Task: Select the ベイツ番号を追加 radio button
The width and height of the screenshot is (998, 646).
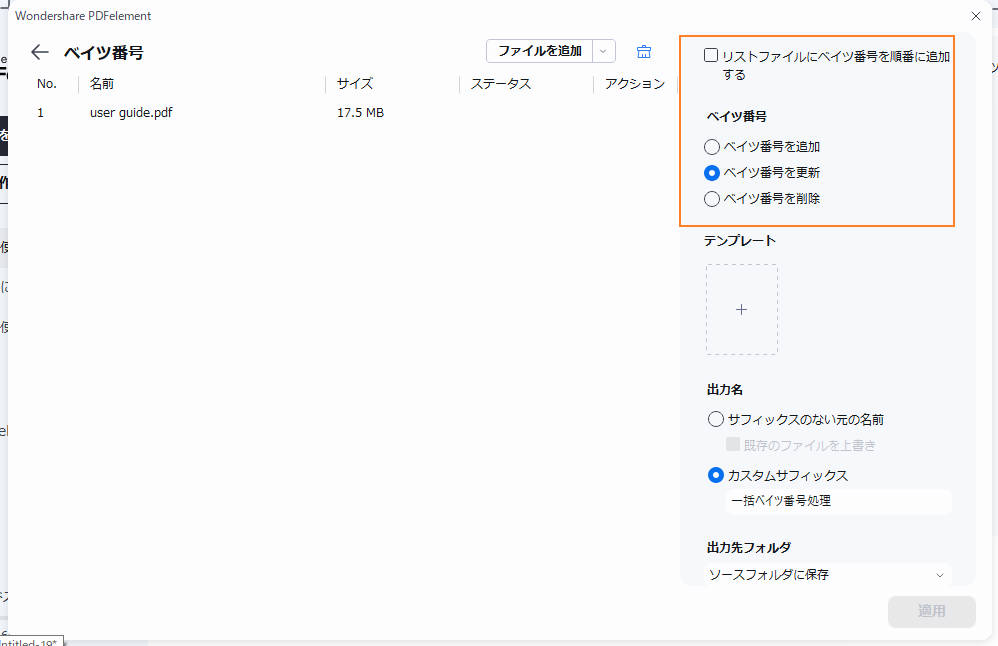Action: click(x=711, y=146)
